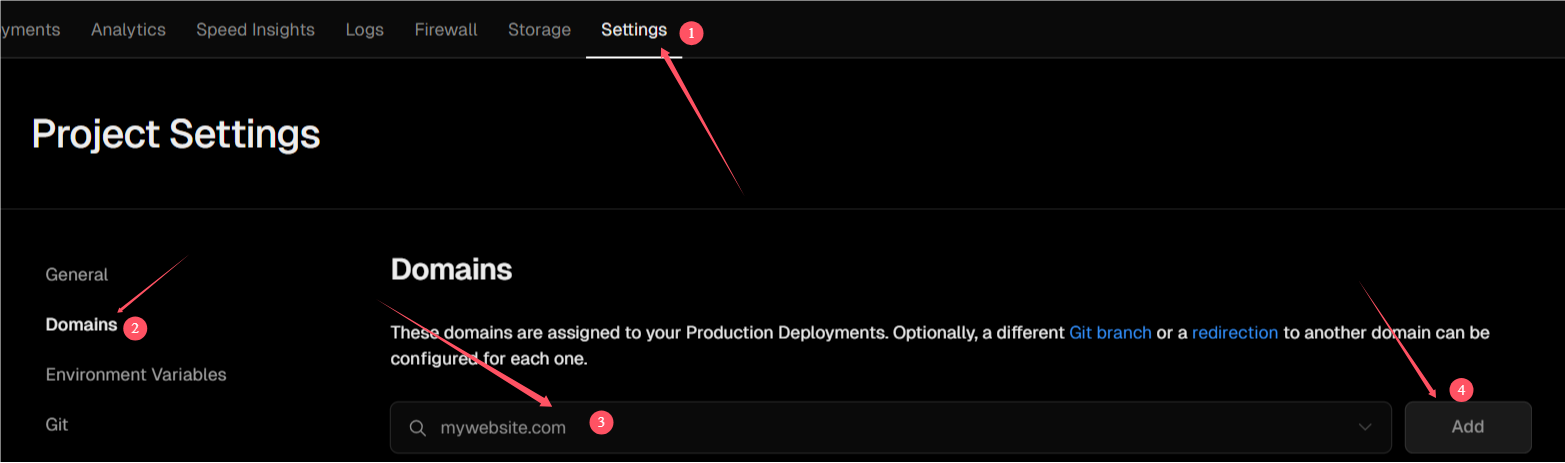1565x463 pixels.
Task: Click the Settings tab
Action: [633, 30]
